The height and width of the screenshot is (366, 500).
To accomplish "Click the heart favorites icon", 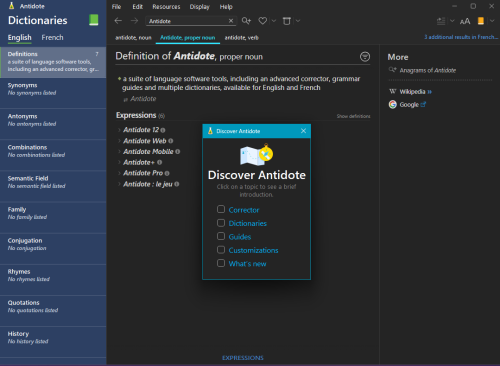I will (x=263, y=21).
